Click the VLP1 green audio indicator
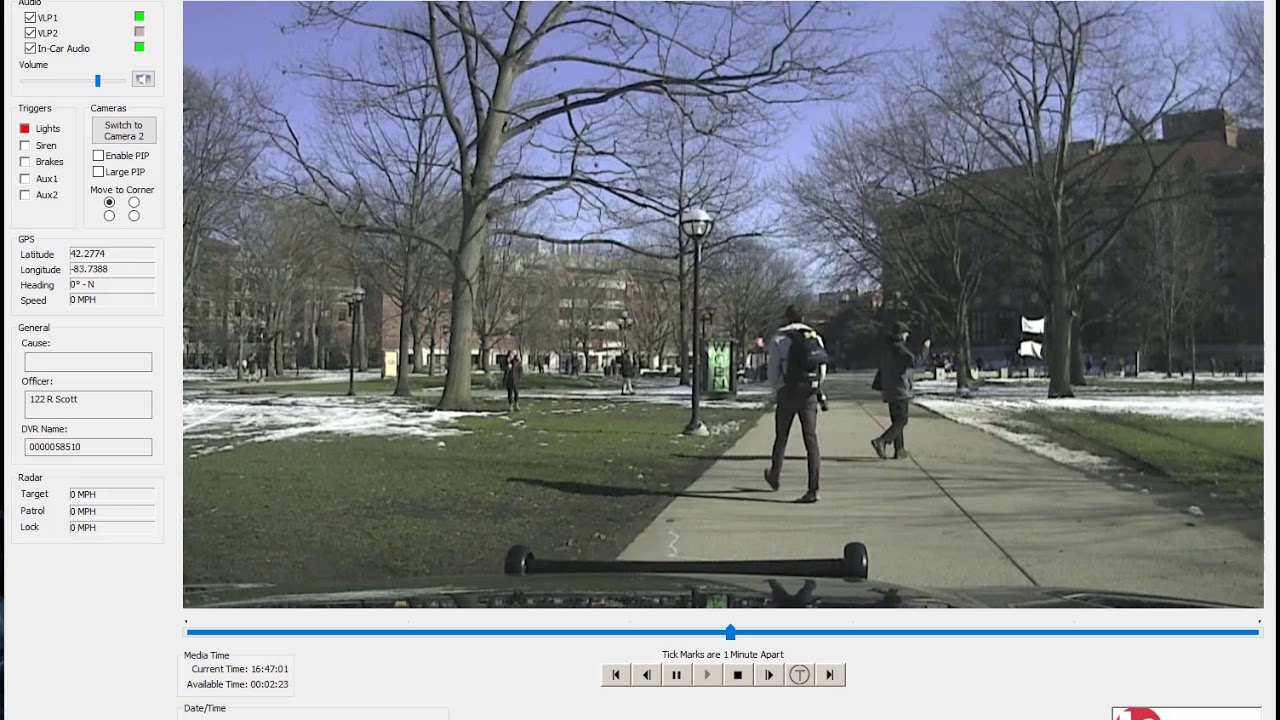This screenshot has height=720, width=1280. [139, 16]
